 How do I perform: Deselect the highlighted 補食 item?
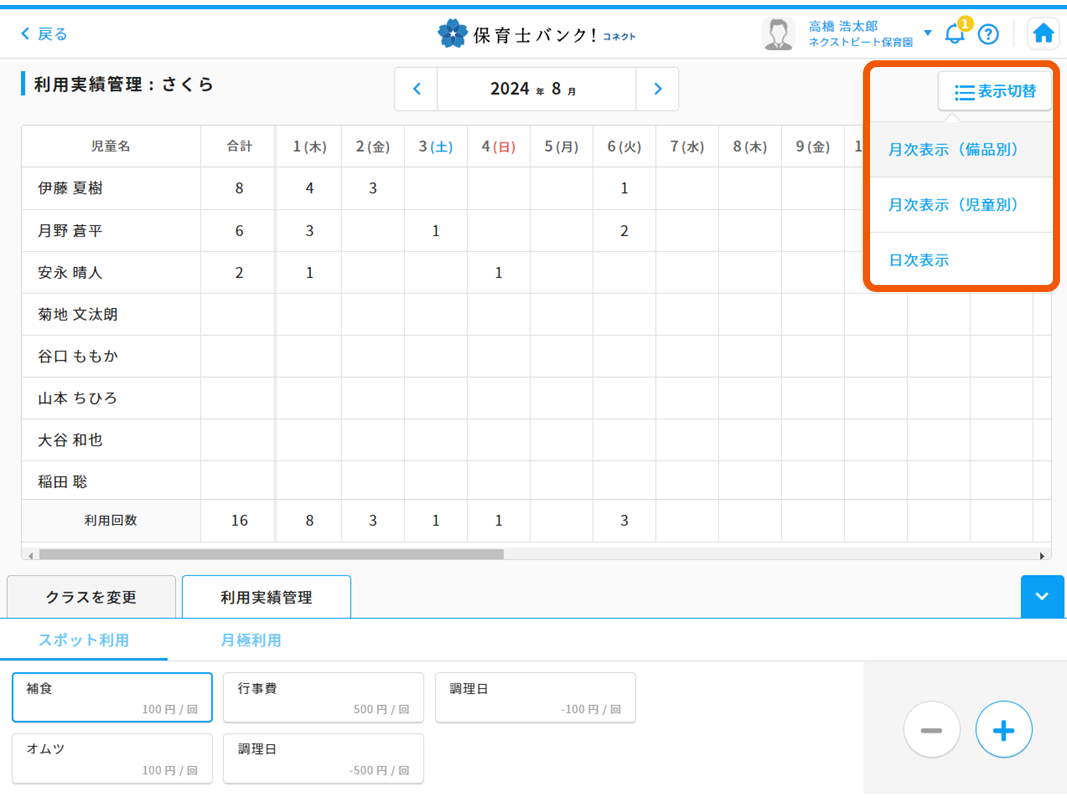[112, 698]
